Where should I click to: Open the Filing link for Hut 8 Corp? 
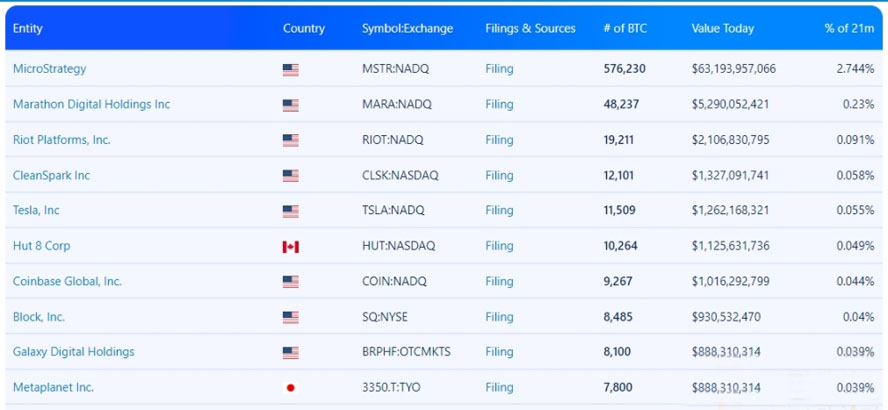point(499,246)
